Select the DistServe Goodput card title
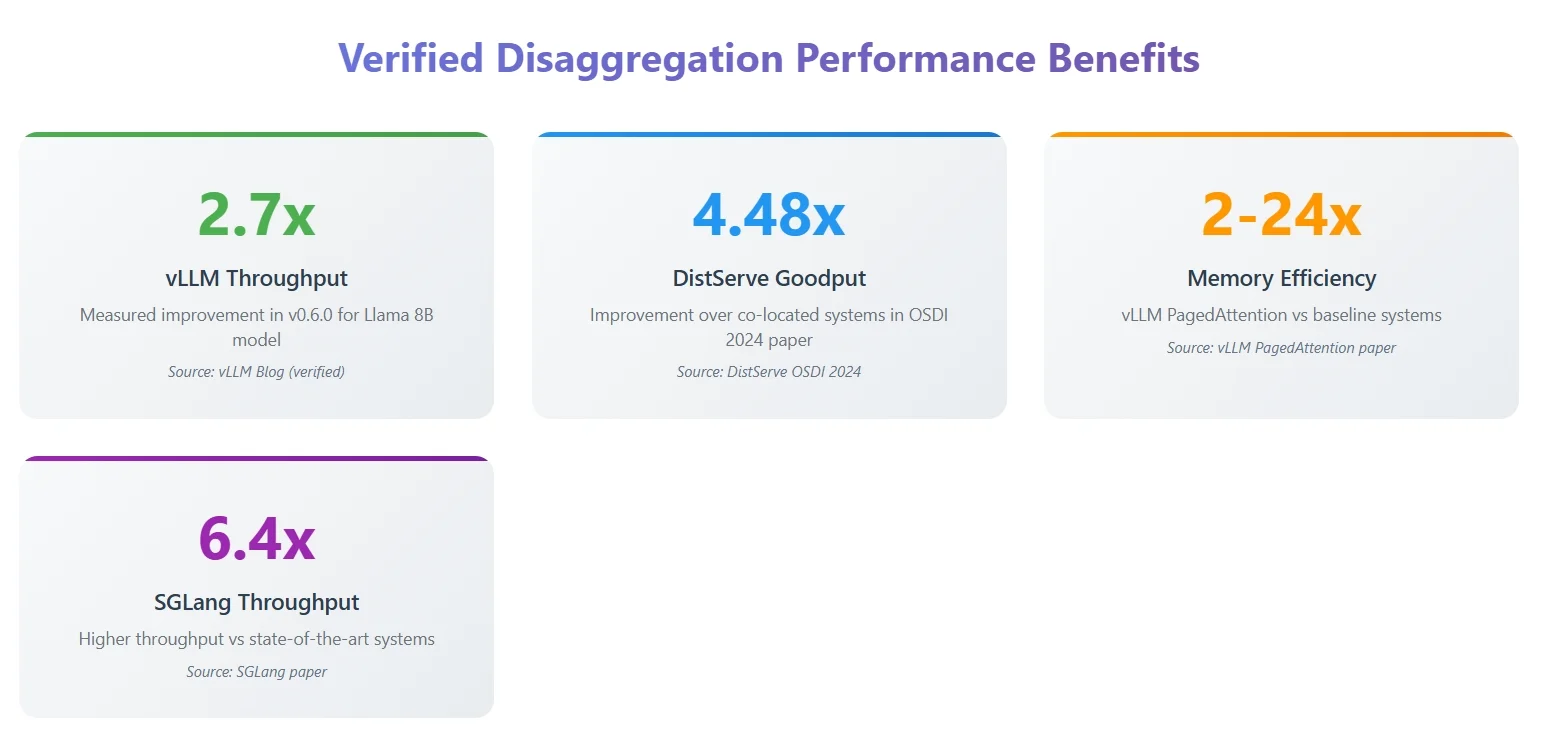Image resolution: width=1542 pixels, height=733 pixels. [769, 278]
